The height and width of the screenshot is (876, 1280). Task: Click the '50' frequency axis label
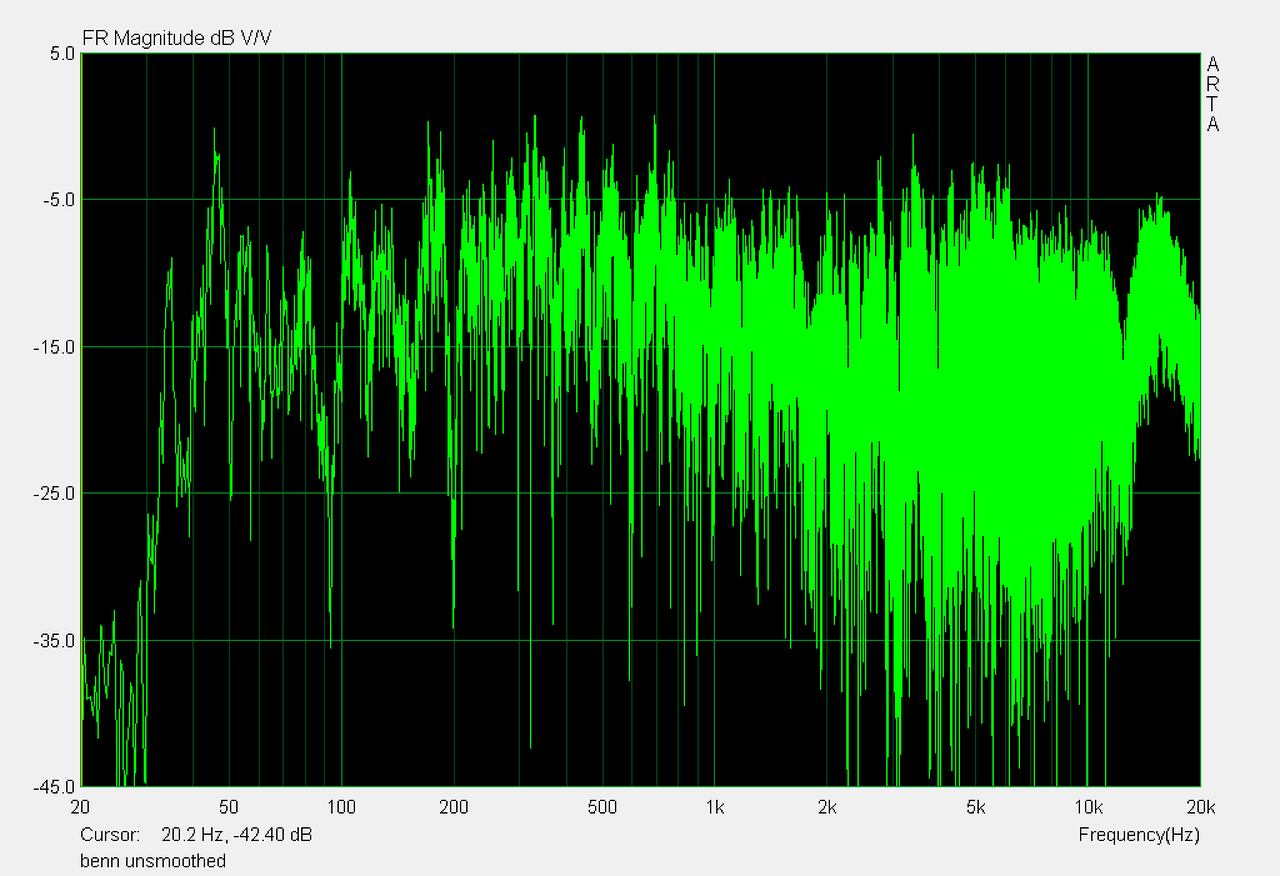(229, 808)
